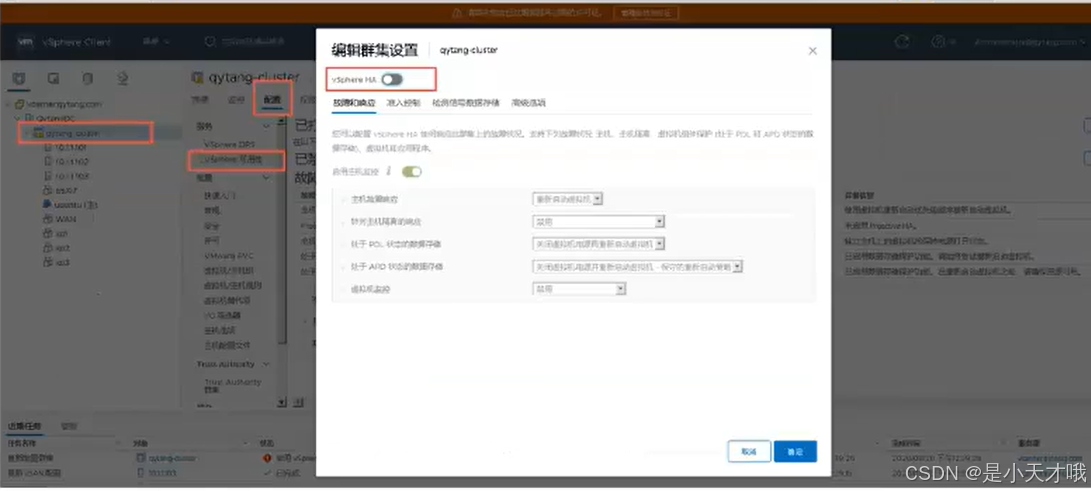Select the Storage view icon
Screen dimensions: 1091x491
click(x=88, y=78)
